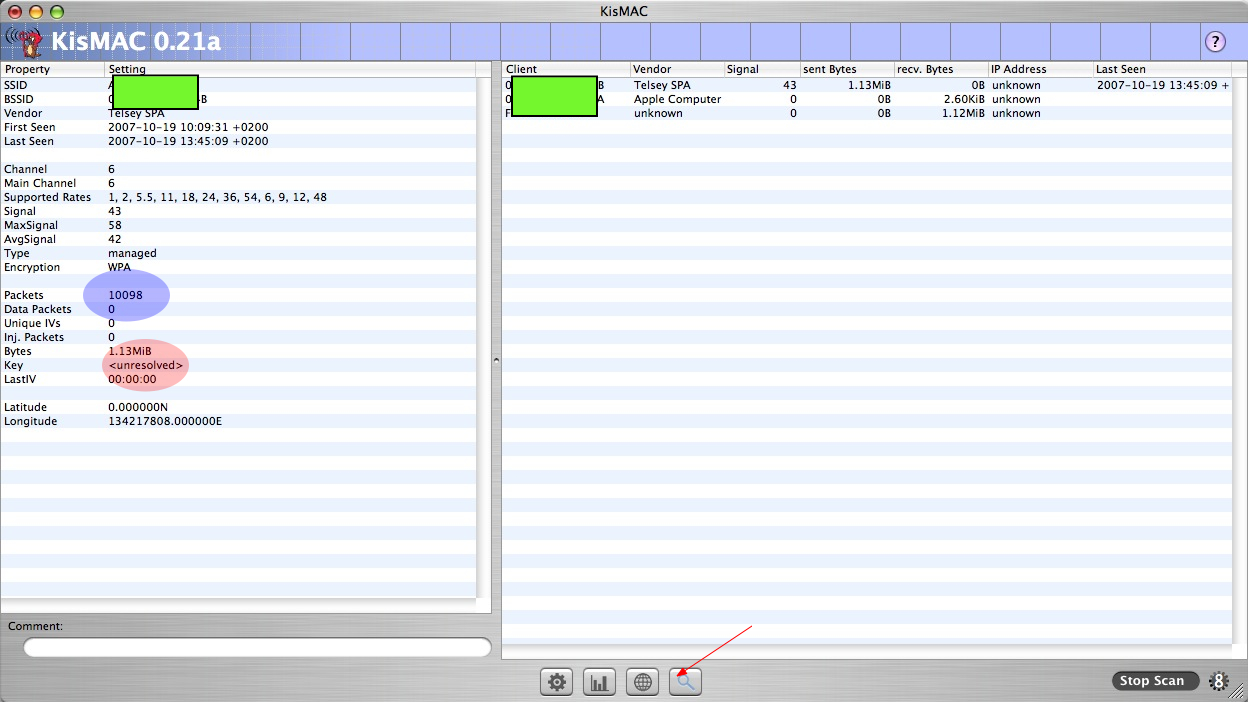Click the client Last Seen 2007-10-19 13:45:09 cell

pos(1163,85)
